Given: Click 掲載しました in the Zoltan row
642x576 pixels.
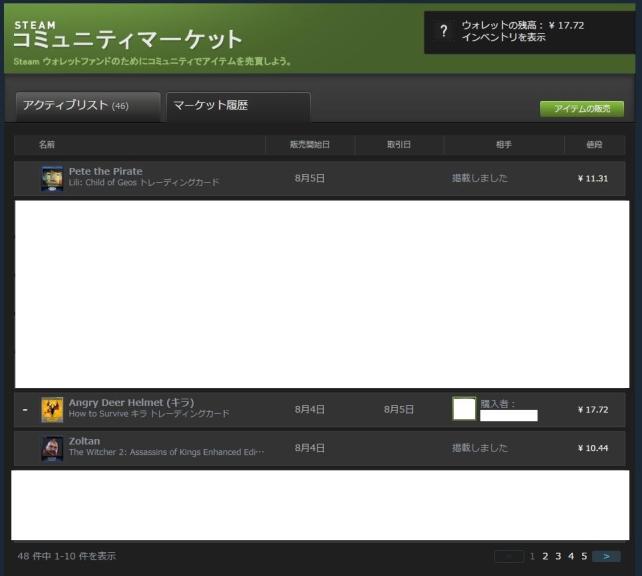Looking at the screenshot, I should (x=480, y=448).
